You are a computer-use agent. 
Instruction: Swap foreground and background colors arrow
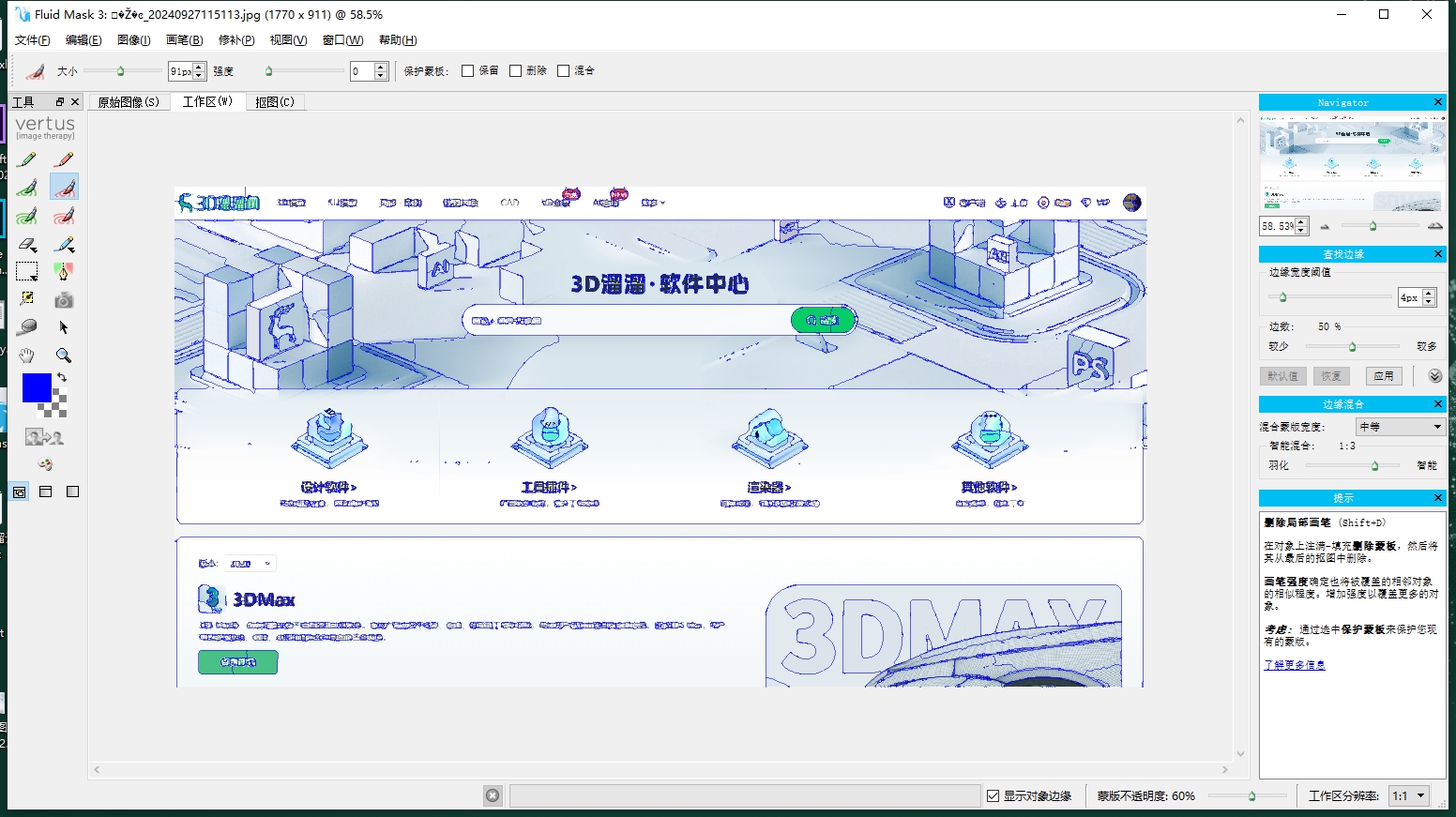(x=62, y=377)
